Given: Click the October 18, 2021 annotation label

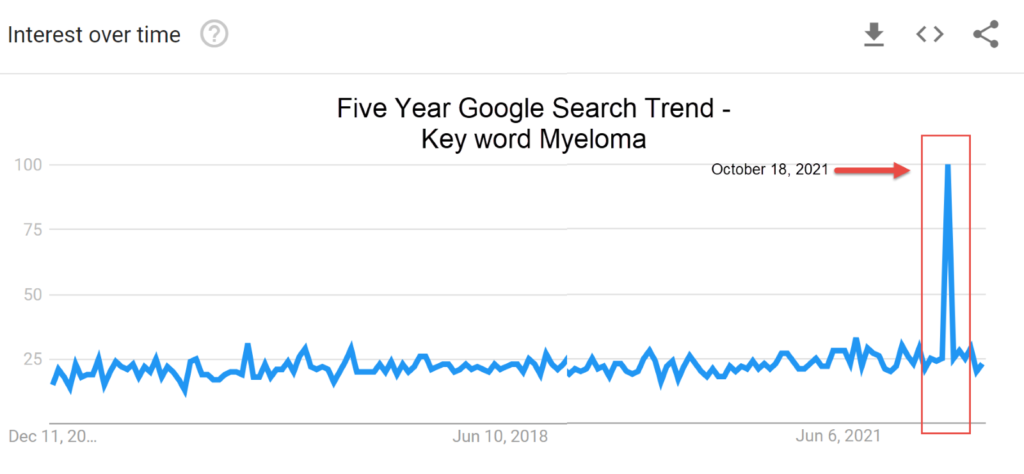Looking at the screenshot, I should tap(770, 170).
